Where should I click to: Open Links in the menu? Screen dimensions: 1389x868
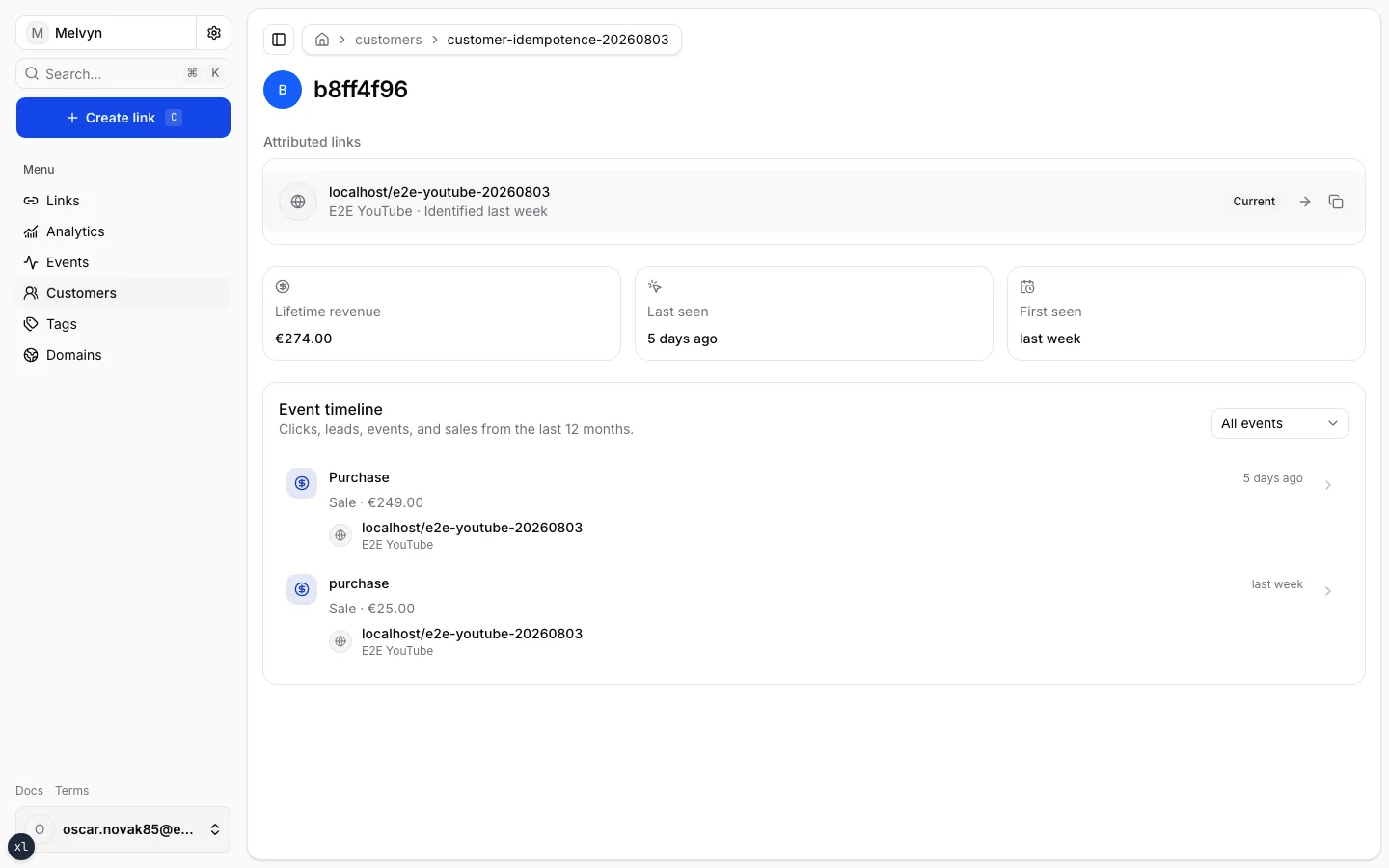(123, 201)
